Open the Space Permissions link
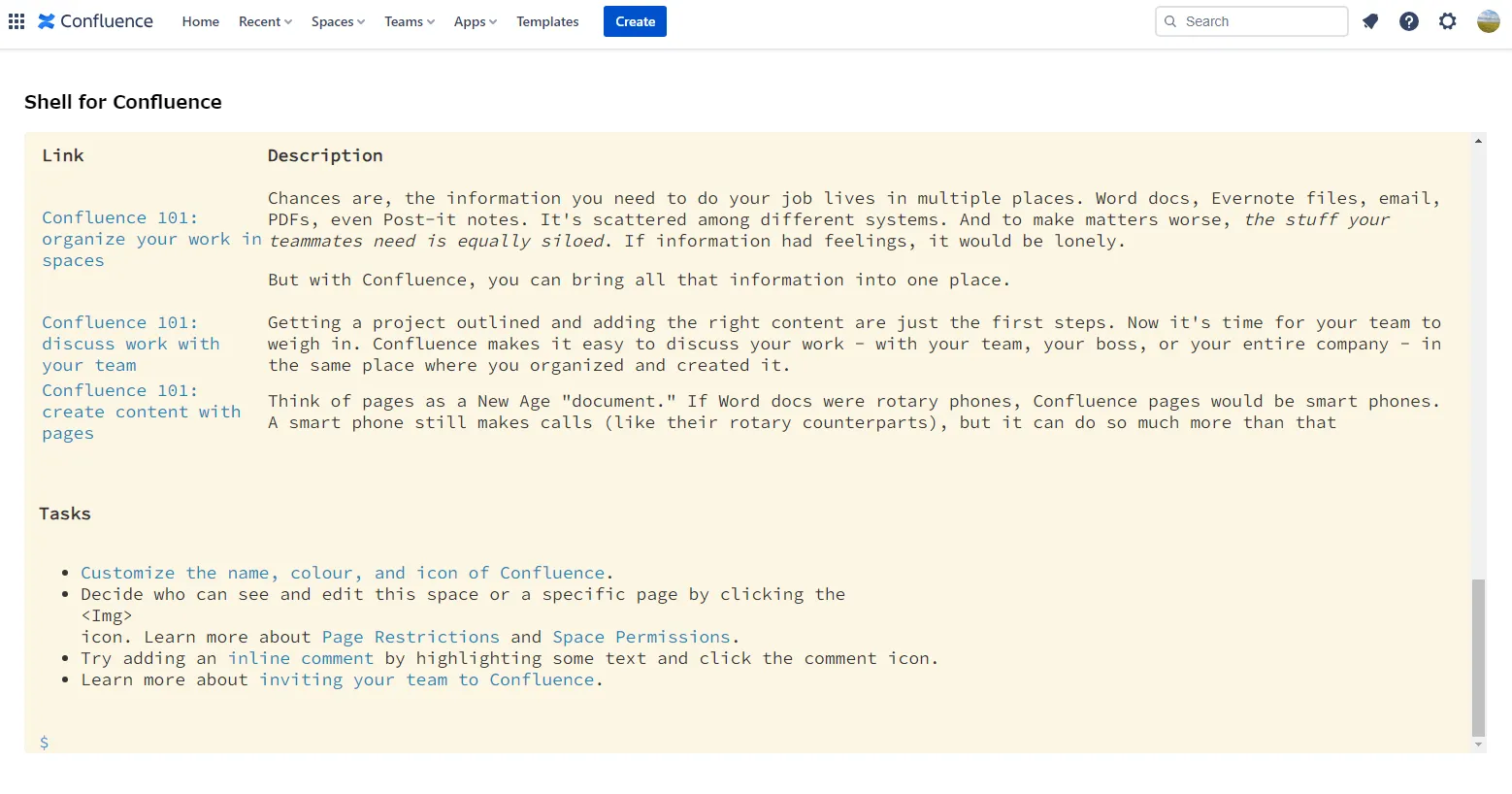The image size is (1512, 794). pyautogui.click(x=641, y=637)
